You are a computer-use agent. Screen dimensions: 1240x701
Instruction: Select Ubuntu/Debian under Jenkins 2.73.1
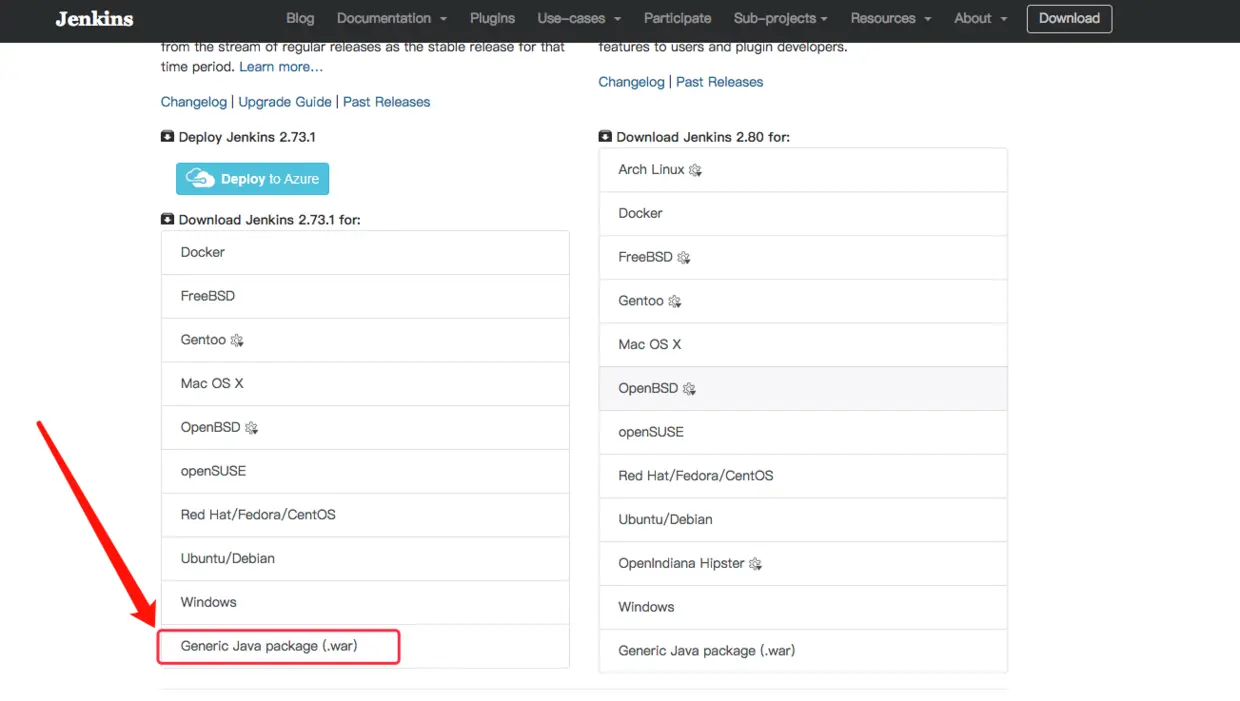(365, 559)
